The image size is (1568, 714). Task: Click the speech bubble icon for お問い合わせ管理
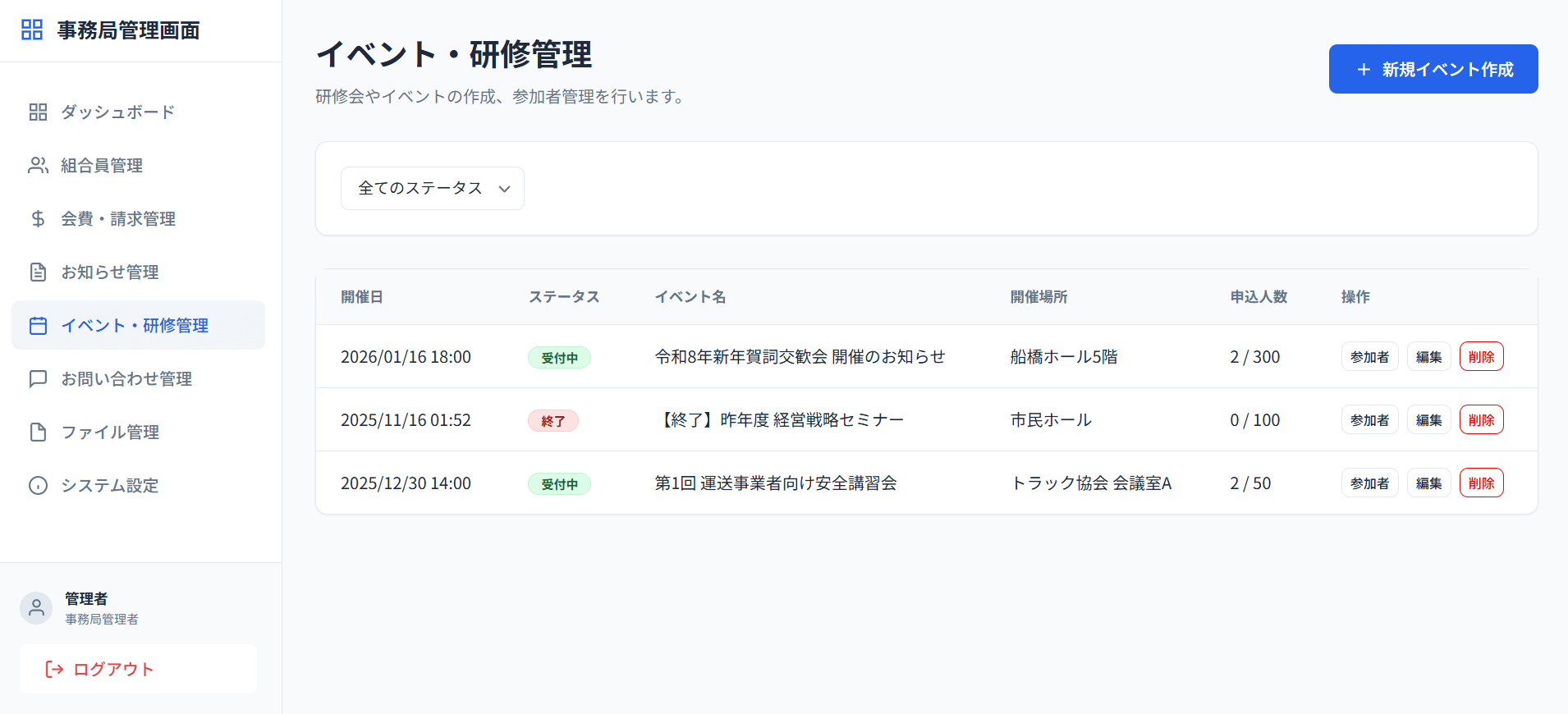pyautogui.click(x=38, y=379)
